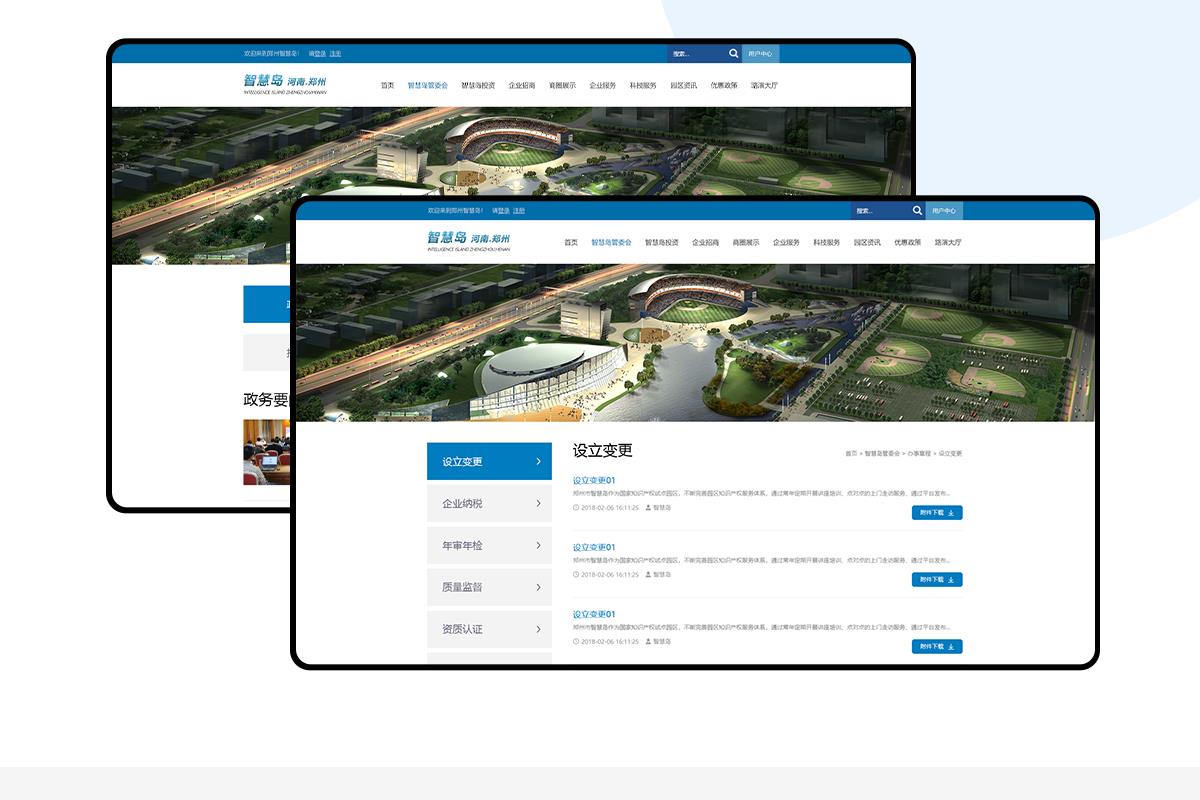Viewport: 1200px width, 800px height.
Task: Open 智慧岛投资 in the front window navigation
Action: click(662, 243)
